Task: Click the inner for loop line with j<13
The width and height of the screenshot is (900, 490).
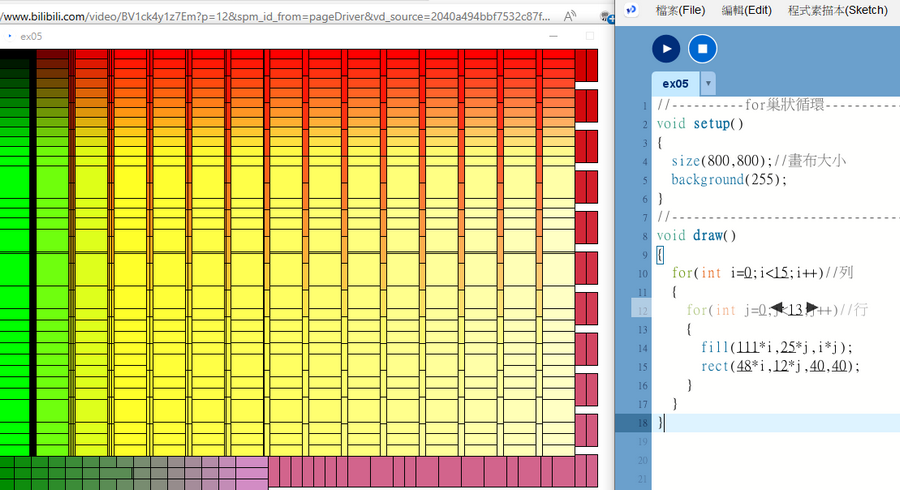Action: (x=777, y=310)
